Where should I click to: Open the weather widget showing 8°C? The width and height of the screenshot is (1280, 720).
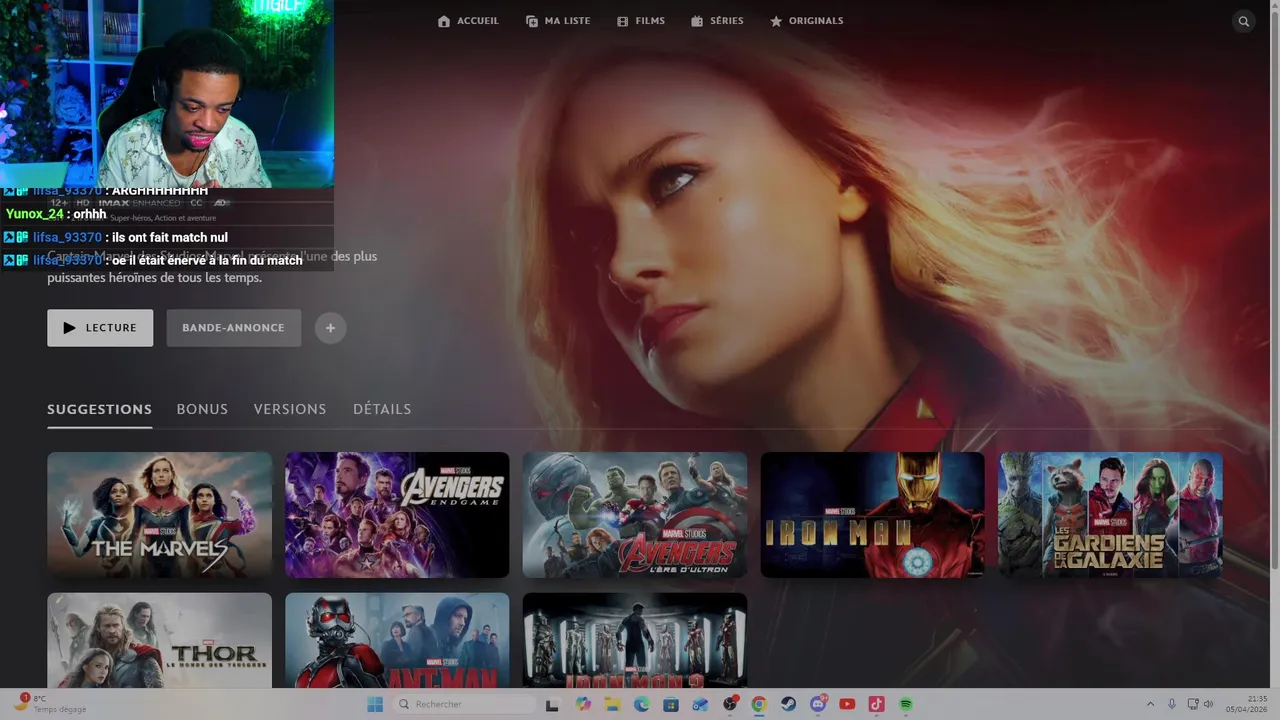click(x=50, y=704)
